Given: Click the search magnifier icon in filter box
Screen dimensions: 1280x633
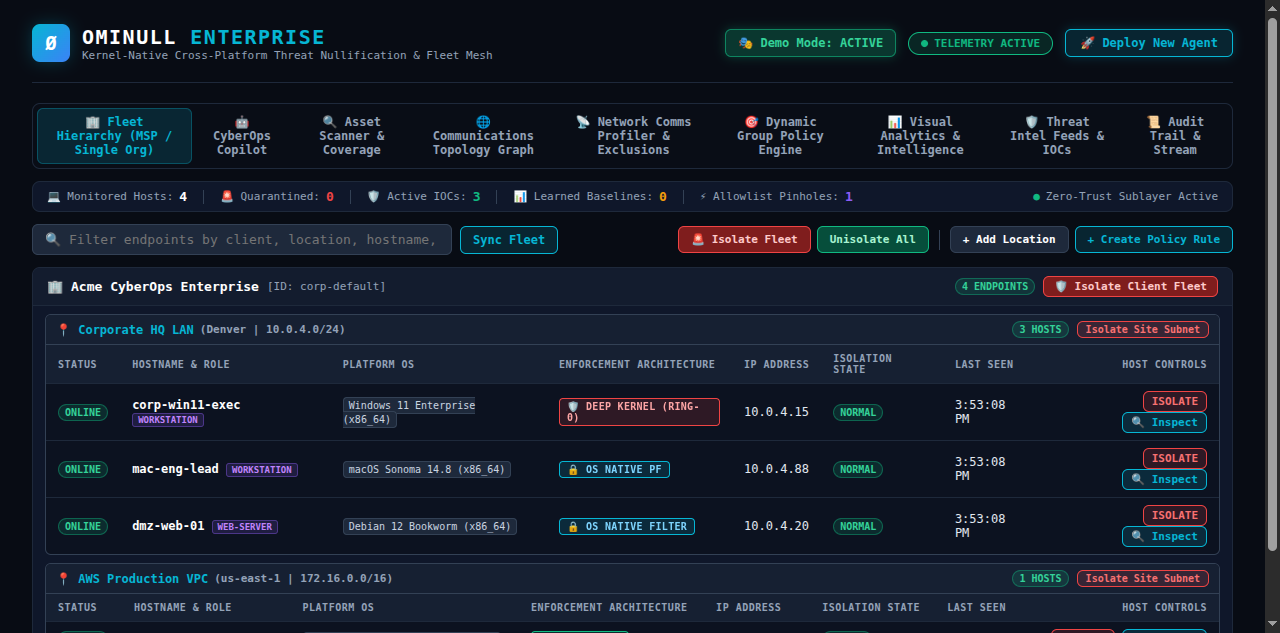Looking at the screenshot, I should point(53,240).
